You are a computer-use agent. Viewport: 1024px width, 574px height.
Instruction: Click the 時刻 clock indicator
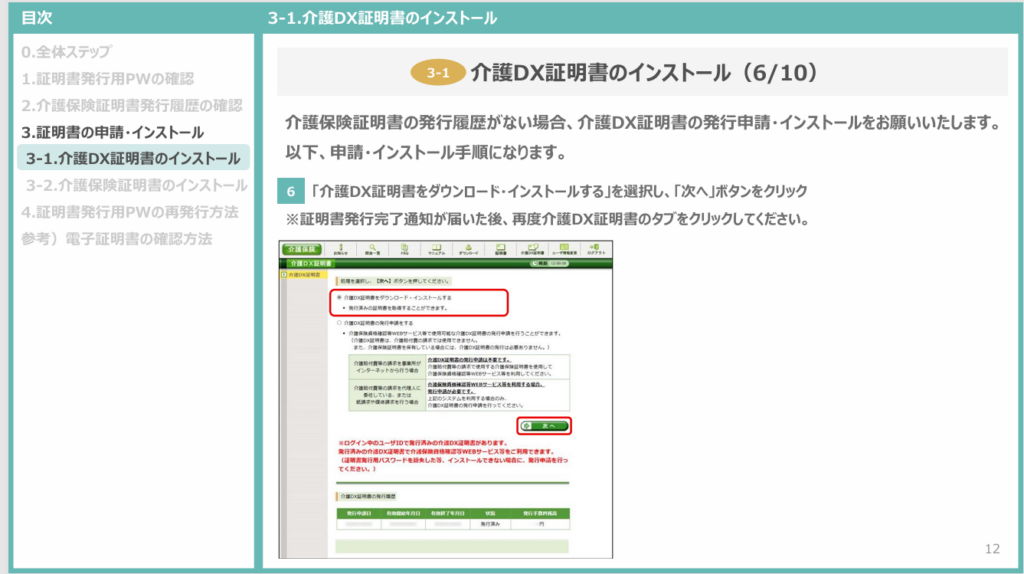point(549,263)
